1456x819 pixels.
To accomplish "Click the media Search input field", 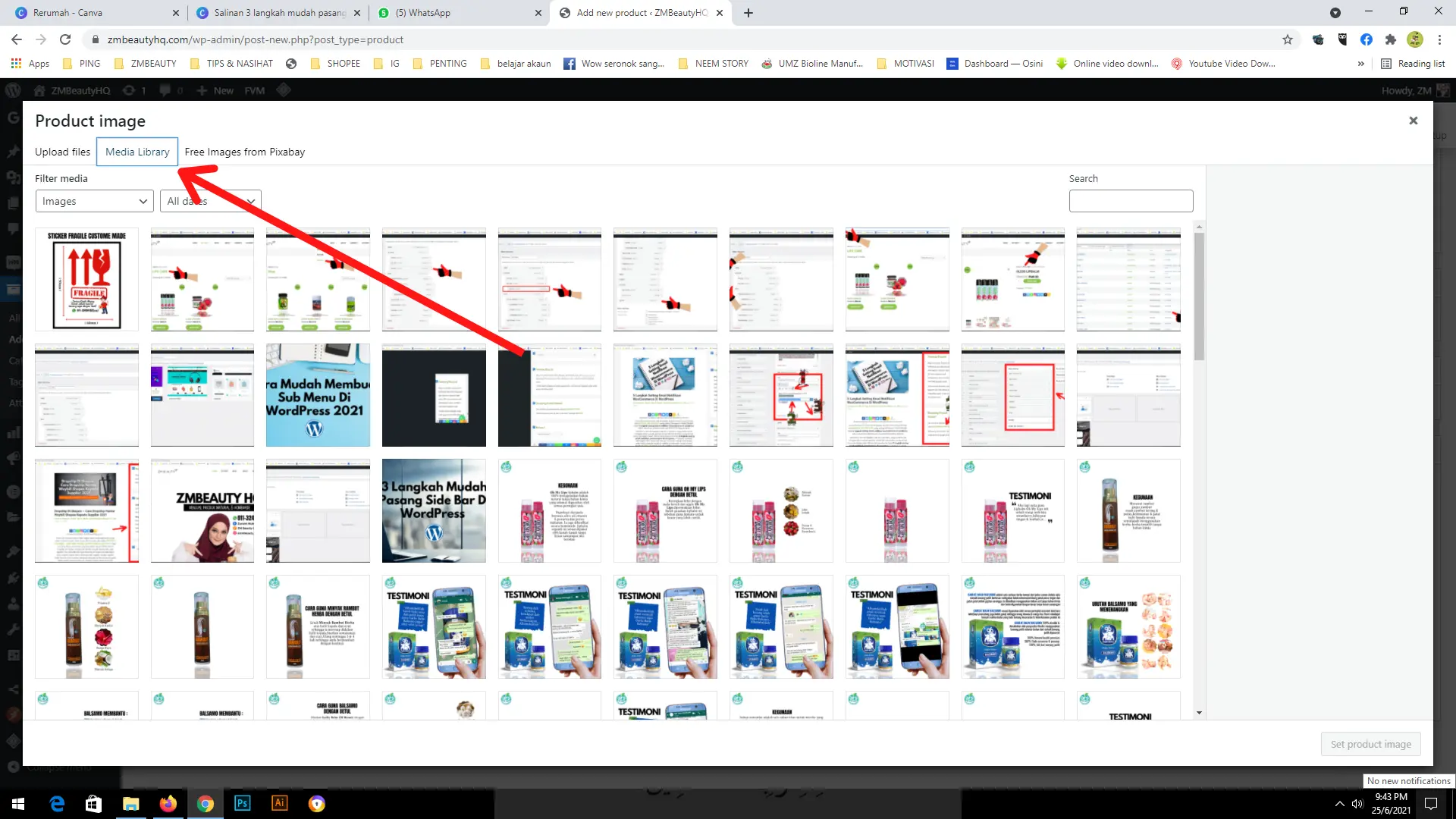I will tap(1131, 201).
